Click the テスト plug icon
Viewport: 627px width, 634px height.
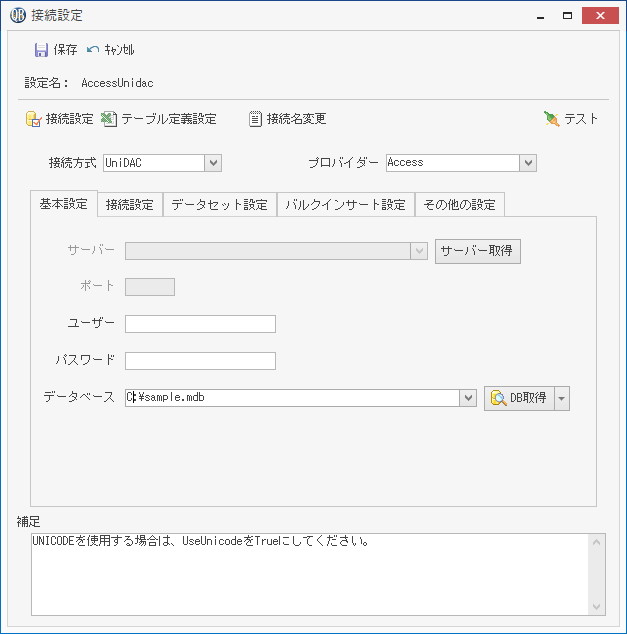click(x=551, y=119)
